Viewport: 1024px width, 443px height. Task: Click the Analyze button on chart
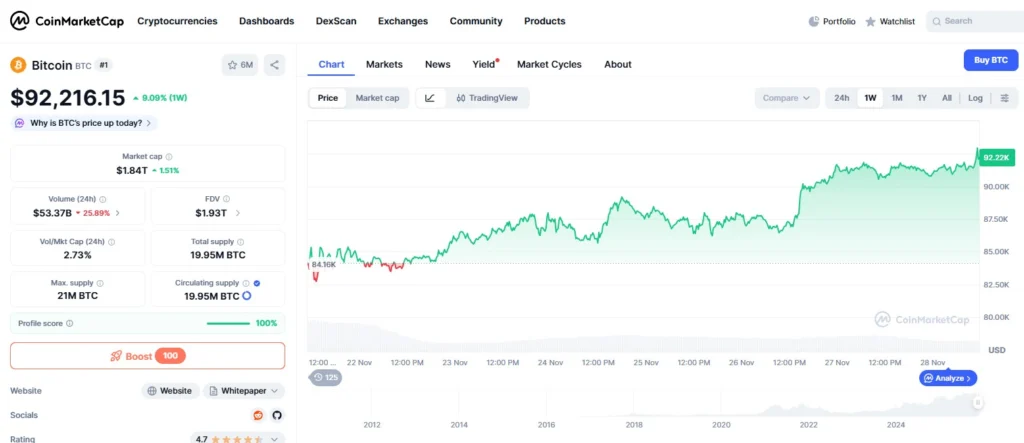pyautogui.click(x=948, y=378)
